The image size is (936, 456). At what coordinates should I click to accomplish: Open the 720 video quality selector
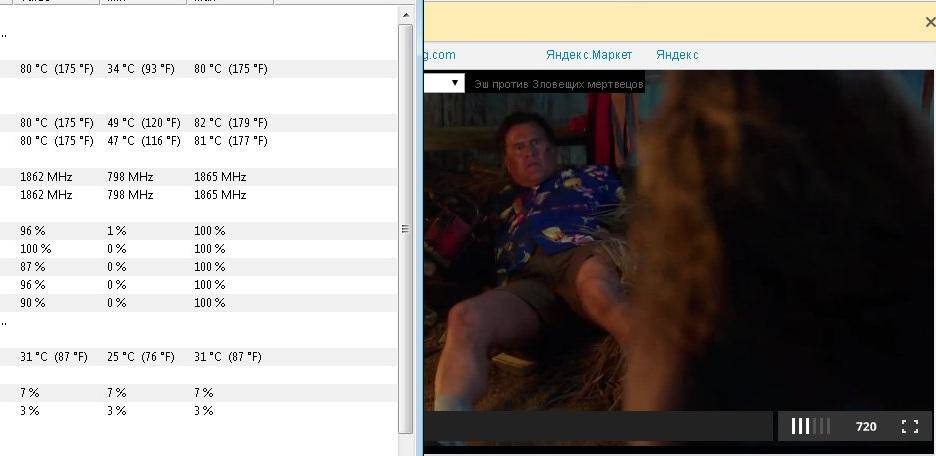866,426
